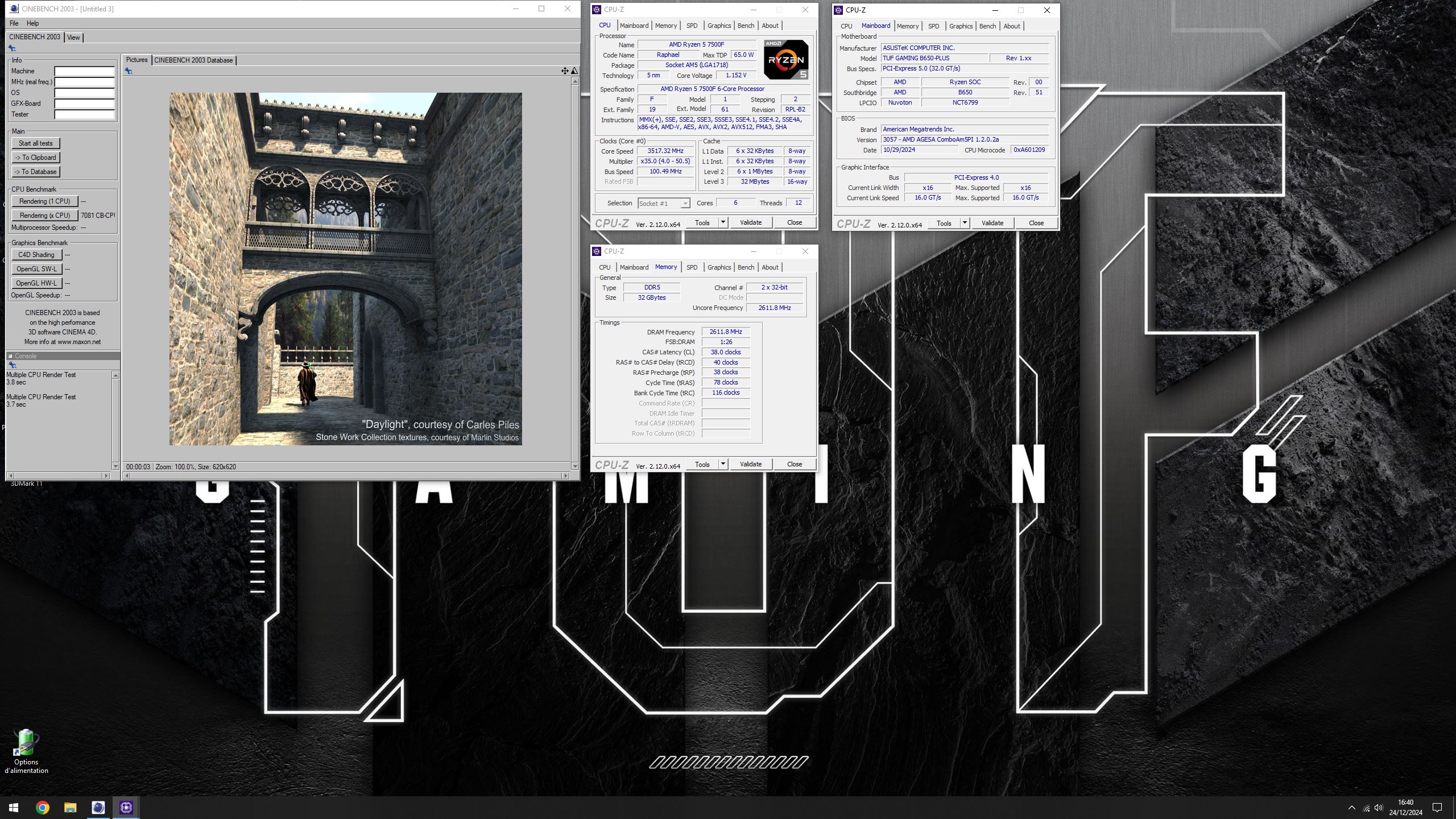Image resolution: width=1456 pixels, height=819 pixels.
Task: Click the '2611.8 MHz' DRAM Frequency value
Action: point(726,332)
